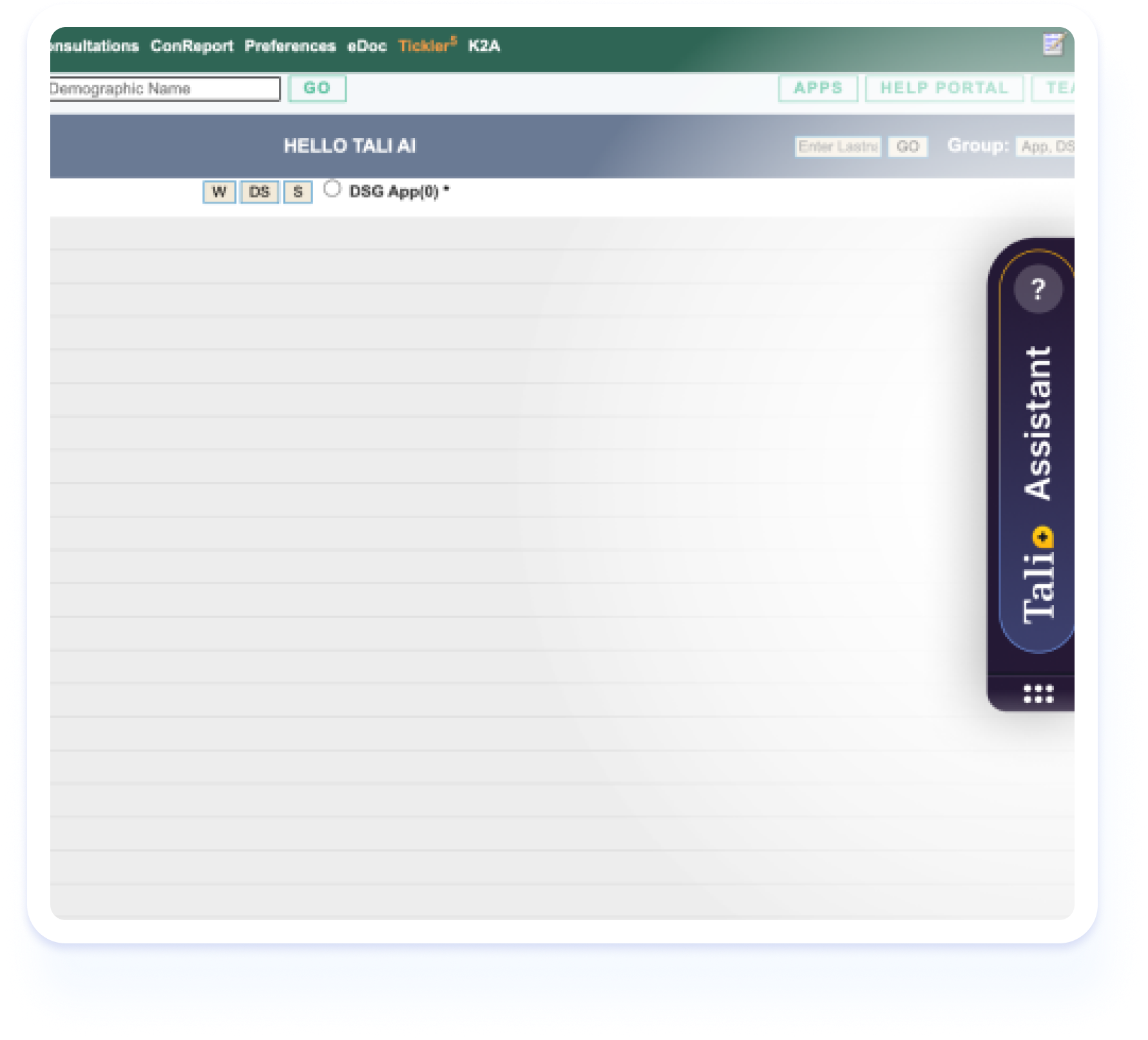Click the S search button
The width and height of the screenshot is (1148, 1040).
[298, 192]
